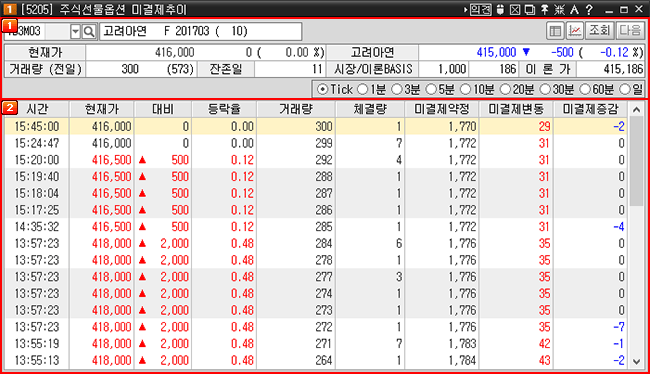Click the 거래량 column header in table

[296, 109]
